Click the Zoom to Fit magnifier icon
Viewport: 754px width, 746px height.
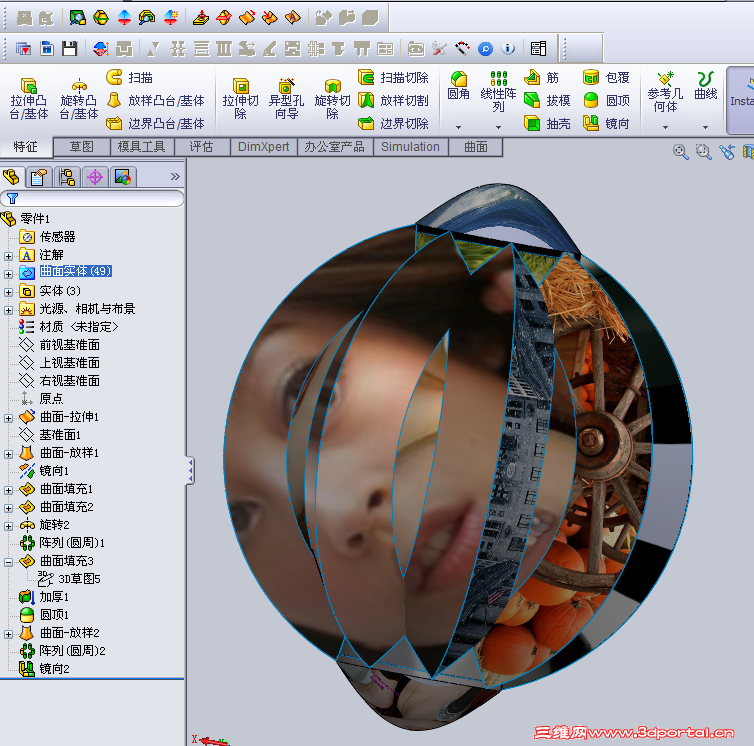(x=680, y=152)
